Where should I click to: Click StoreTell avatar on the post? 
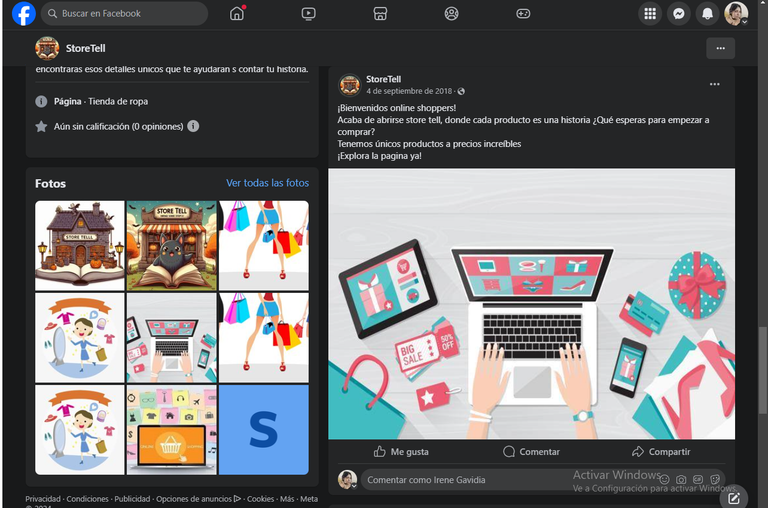(x=350, y=85)
